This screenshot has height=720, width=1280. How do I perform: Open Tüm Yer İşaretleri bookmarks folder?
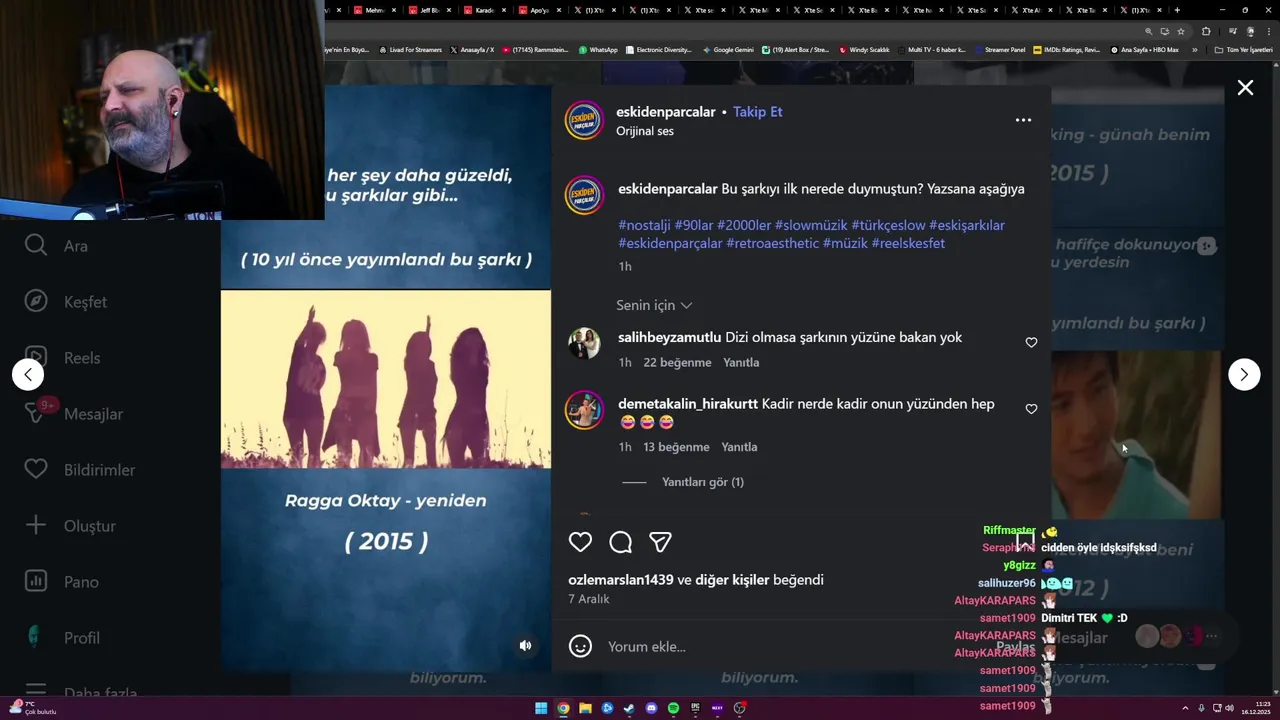(1243, 49)
